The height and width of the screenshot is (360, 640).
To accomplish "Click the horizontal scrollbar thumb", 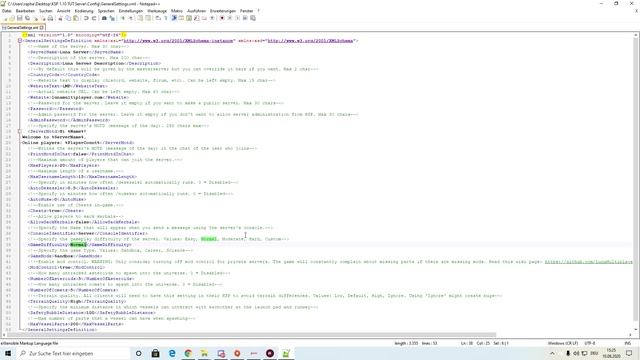I will [250, 335].
